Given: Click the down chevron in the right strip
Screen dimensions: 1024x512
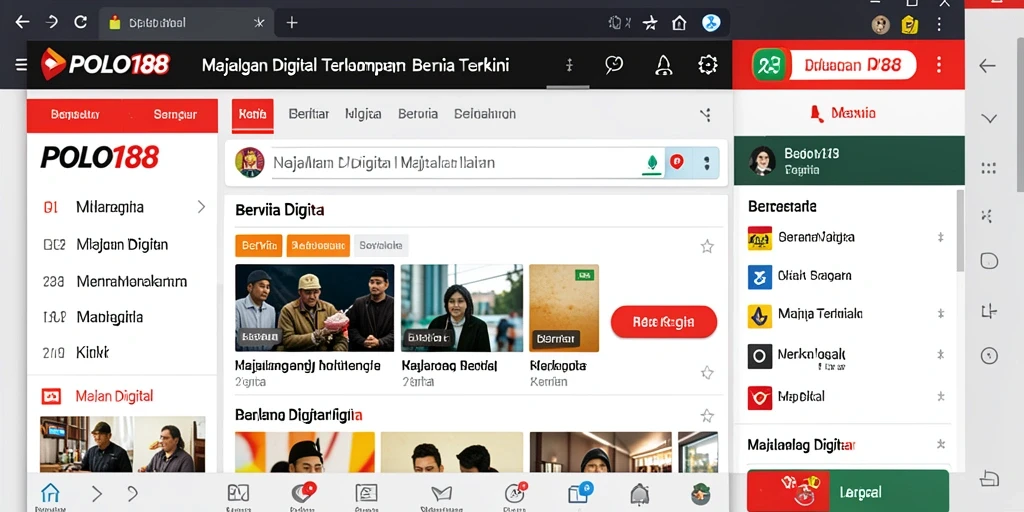Looking at the screenshot, I should 989,118.
